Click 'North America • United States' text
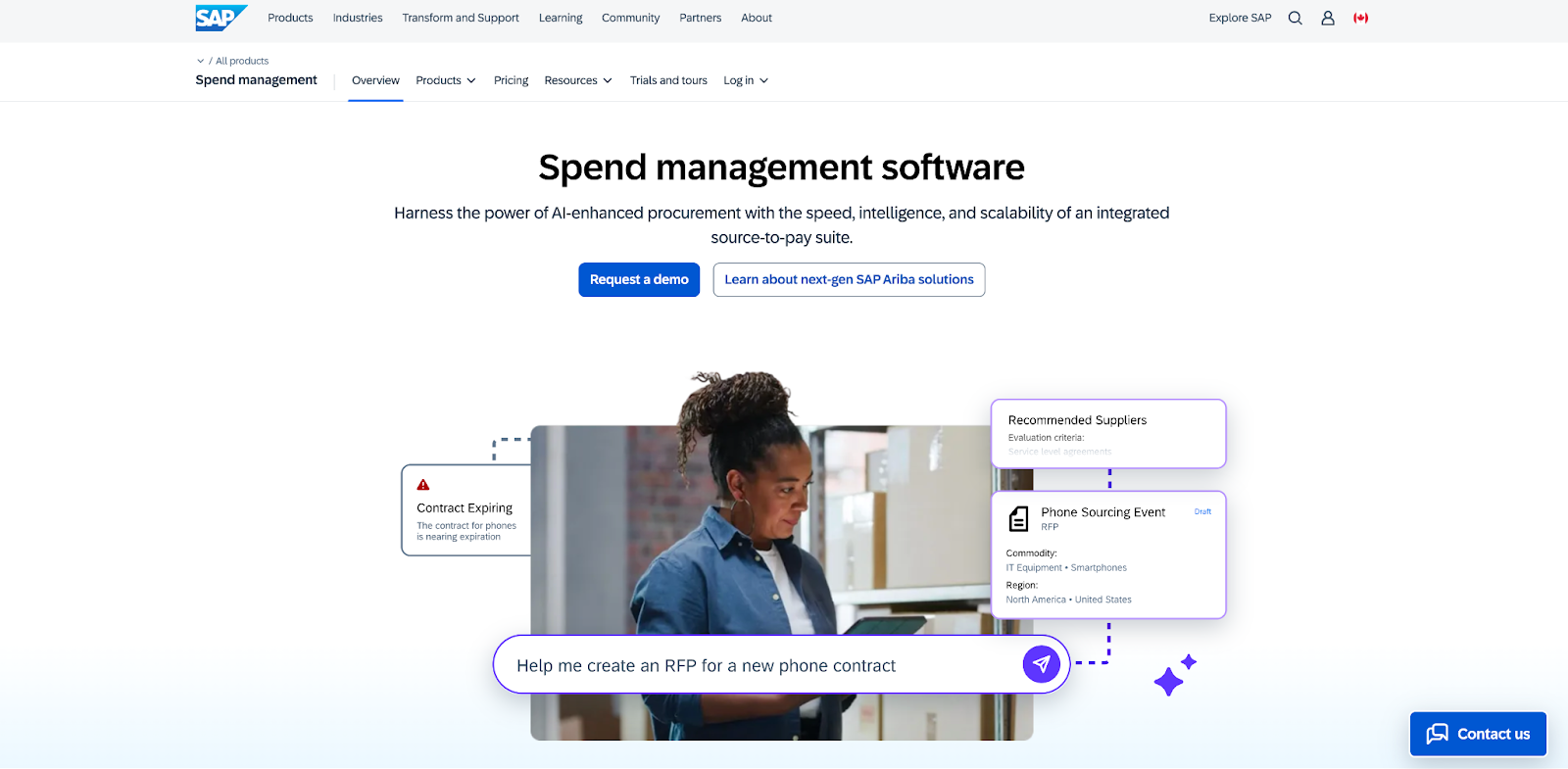Viewport: 1568px width, 769px height. (1068, 600)
